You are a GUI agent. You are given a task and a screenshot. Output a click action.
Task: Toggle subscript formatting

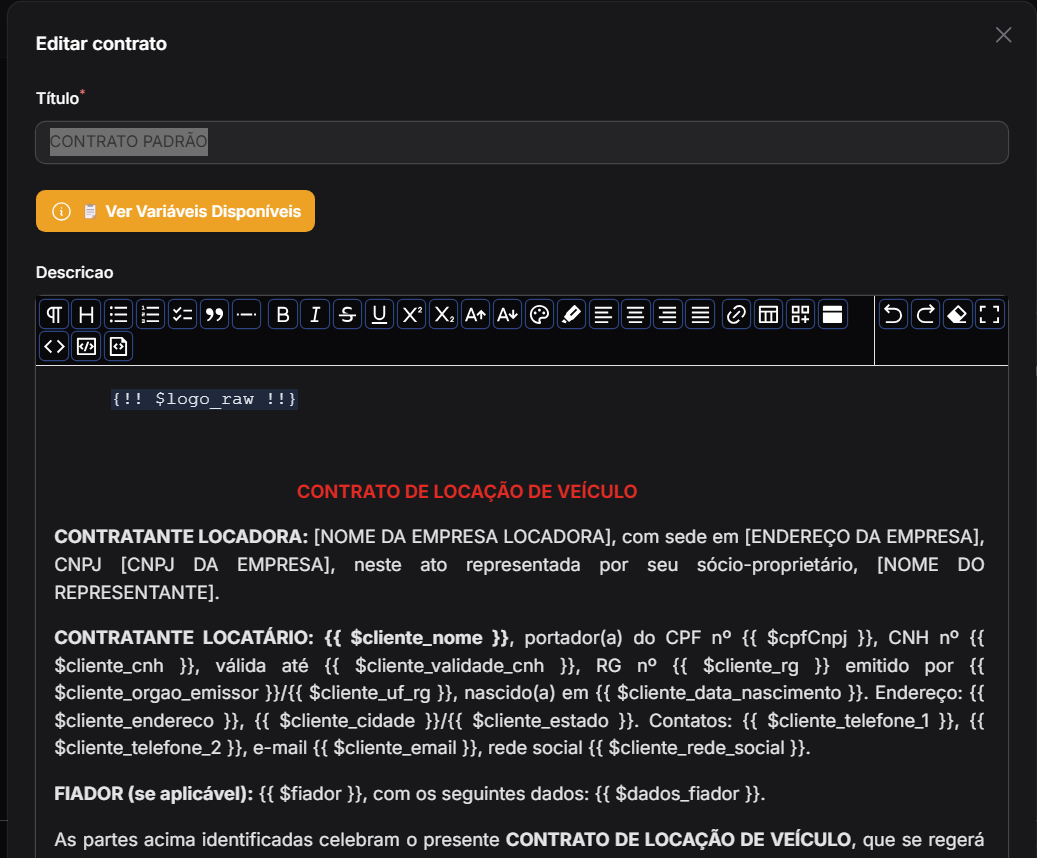[x=443, y=314]
